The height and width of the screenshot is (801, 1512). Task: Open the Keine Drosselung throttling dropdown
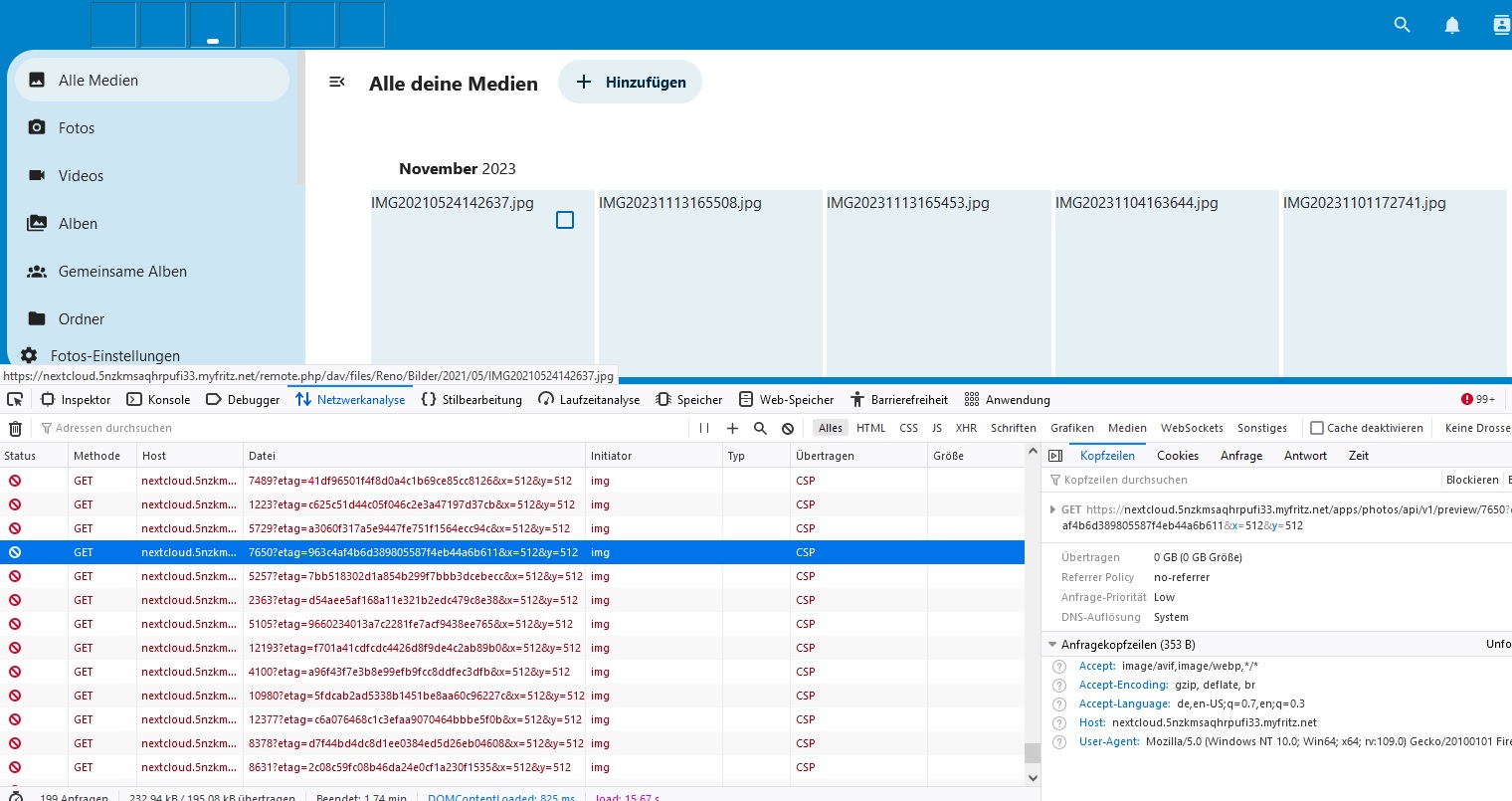[1477, 428]
